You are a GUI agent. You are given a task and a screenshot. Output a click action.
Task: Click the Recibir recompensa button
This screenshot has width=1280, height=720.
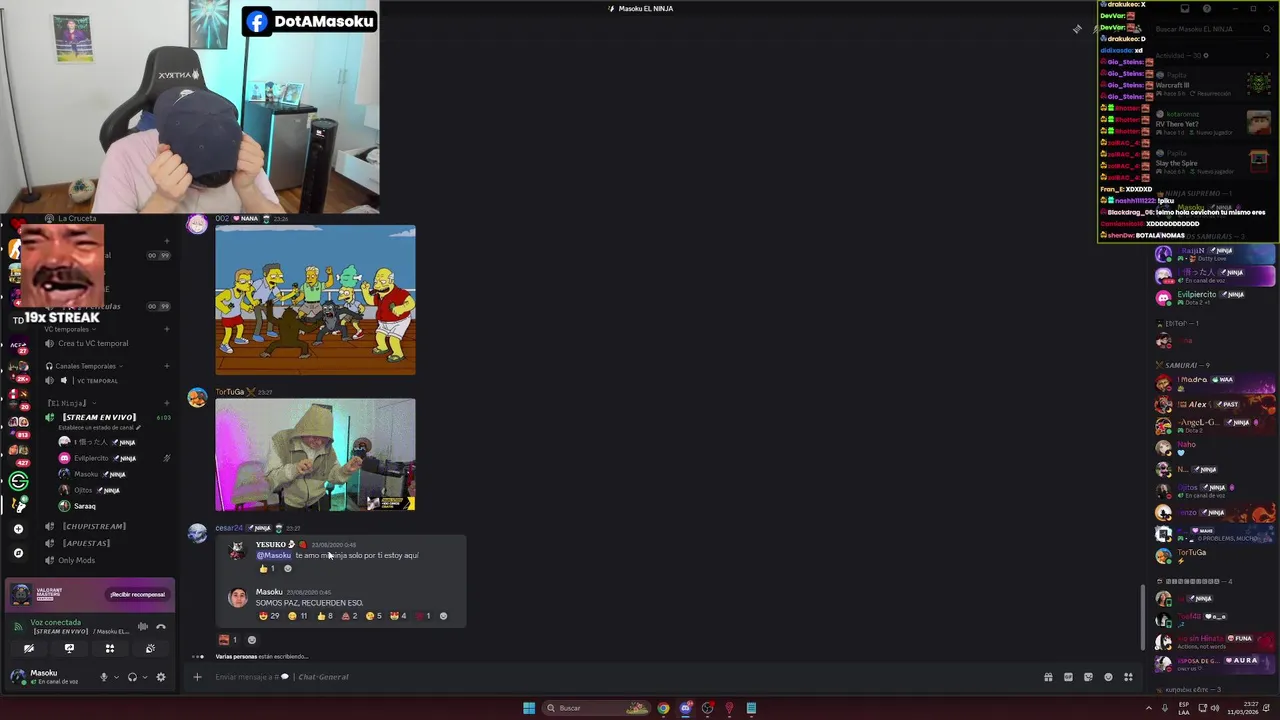138,594
